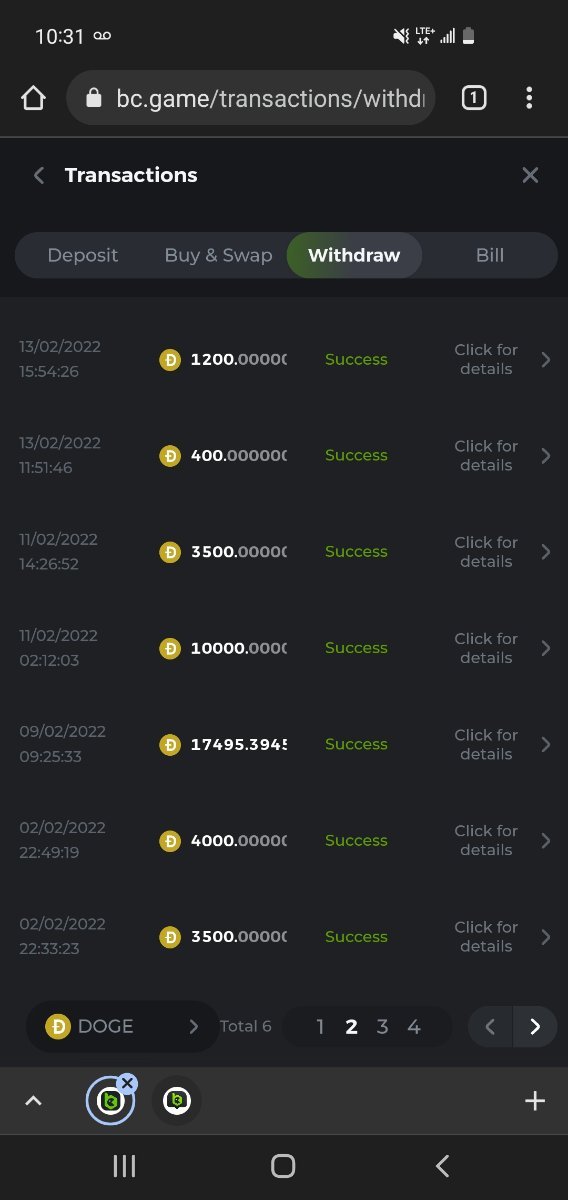
Task: Switch to the second BC.Game tab icon
Action: [x=177, y=1101]
